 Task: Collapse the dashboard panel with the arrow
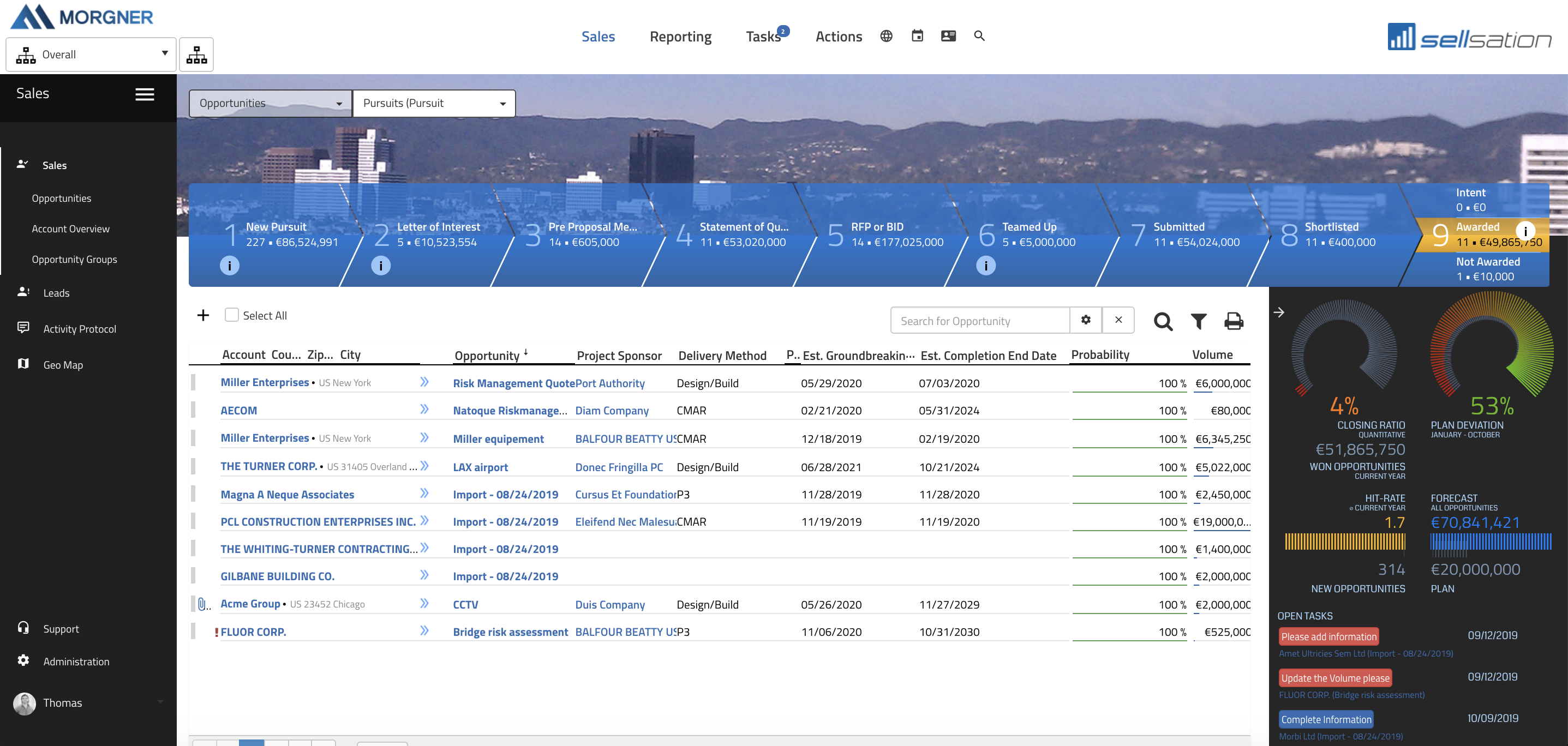[x=1278, y=312]
